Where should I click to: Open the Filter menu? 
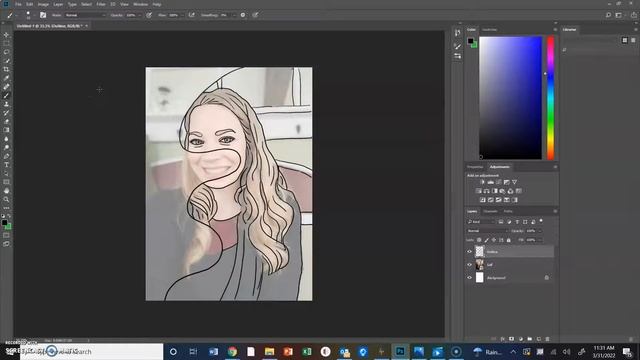point(101,4)
